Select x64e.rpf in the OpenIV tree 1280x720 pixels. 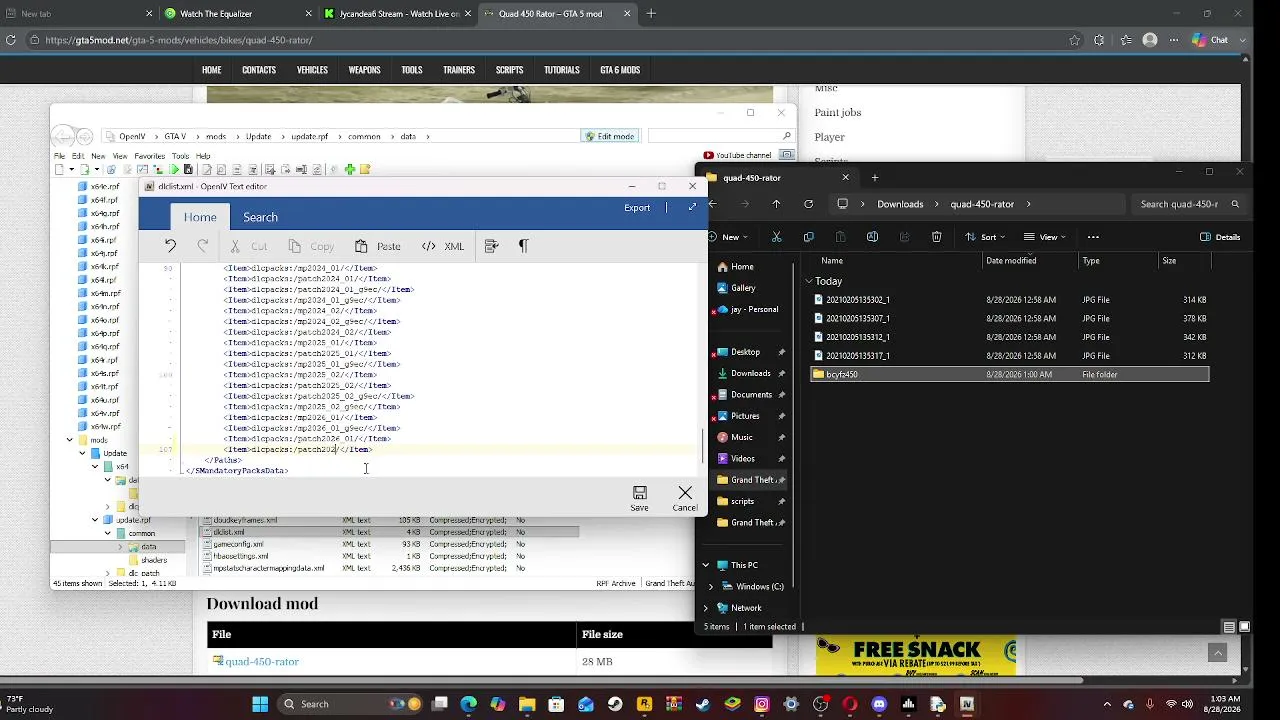105,186
